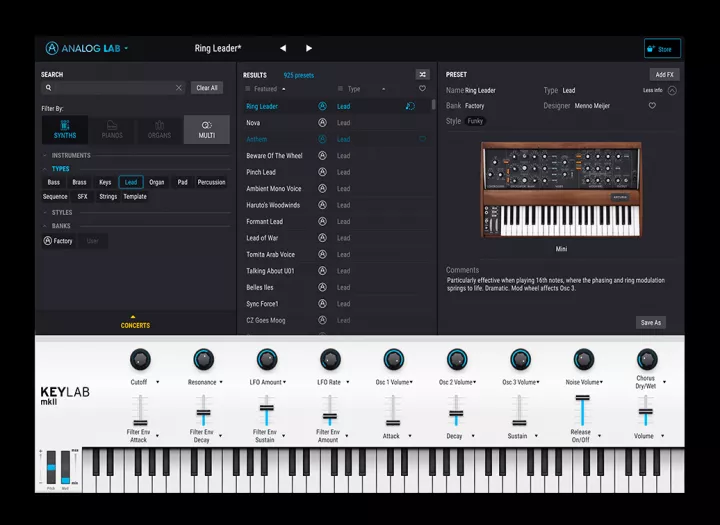
Task: Toggle the Template type filter
Action: (x=135, y=196)
